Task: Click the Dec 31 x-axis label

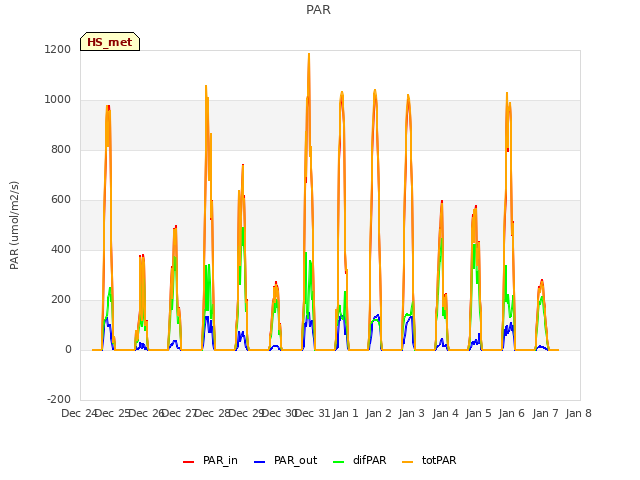Action: [312, 413]
